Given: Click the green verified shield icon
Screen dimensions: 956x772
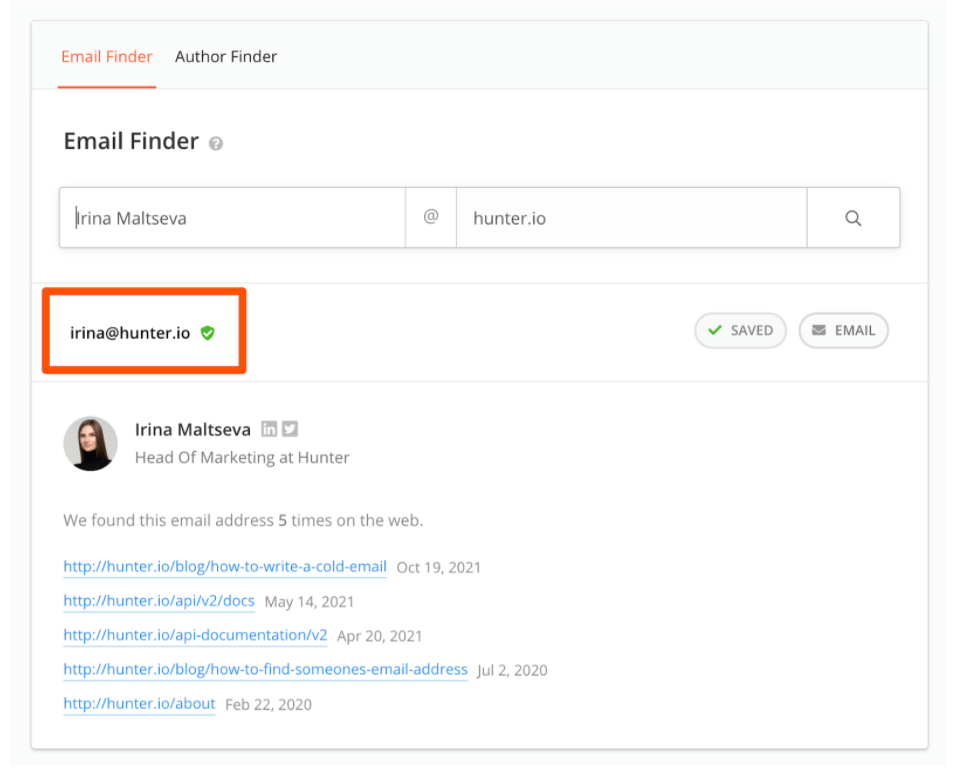Looking at the screenshot, I should 208,333.
